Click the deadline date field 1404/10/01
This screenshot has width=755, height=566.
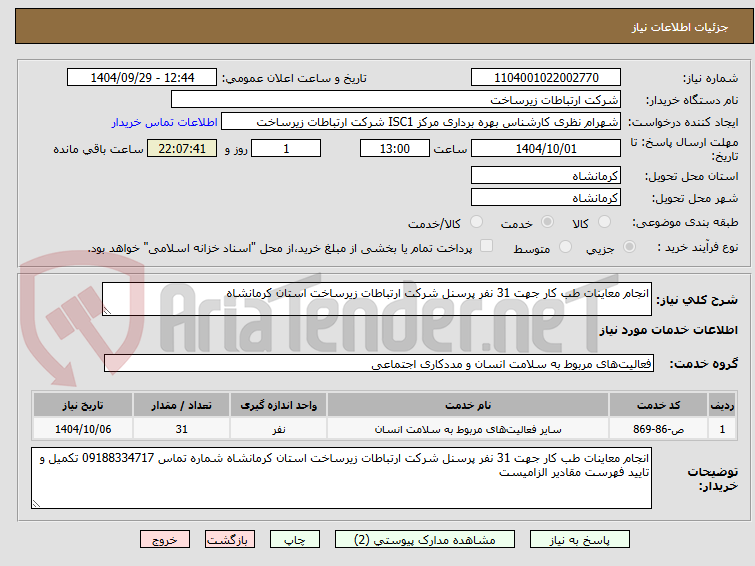point(546,148)
